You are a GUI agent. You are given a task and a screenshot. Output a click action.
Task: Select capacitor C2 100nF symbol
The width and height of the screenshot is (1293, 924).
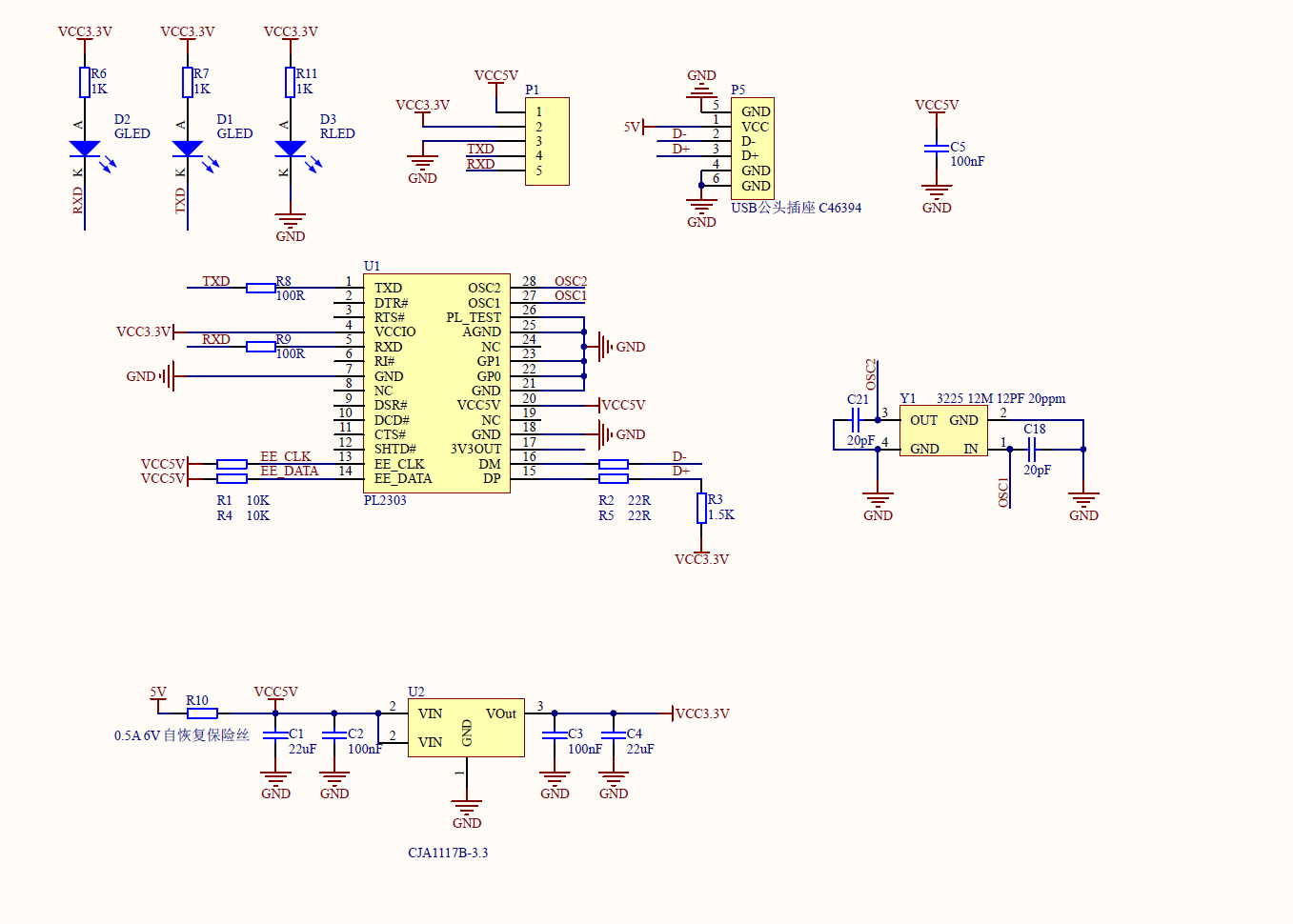334,734
